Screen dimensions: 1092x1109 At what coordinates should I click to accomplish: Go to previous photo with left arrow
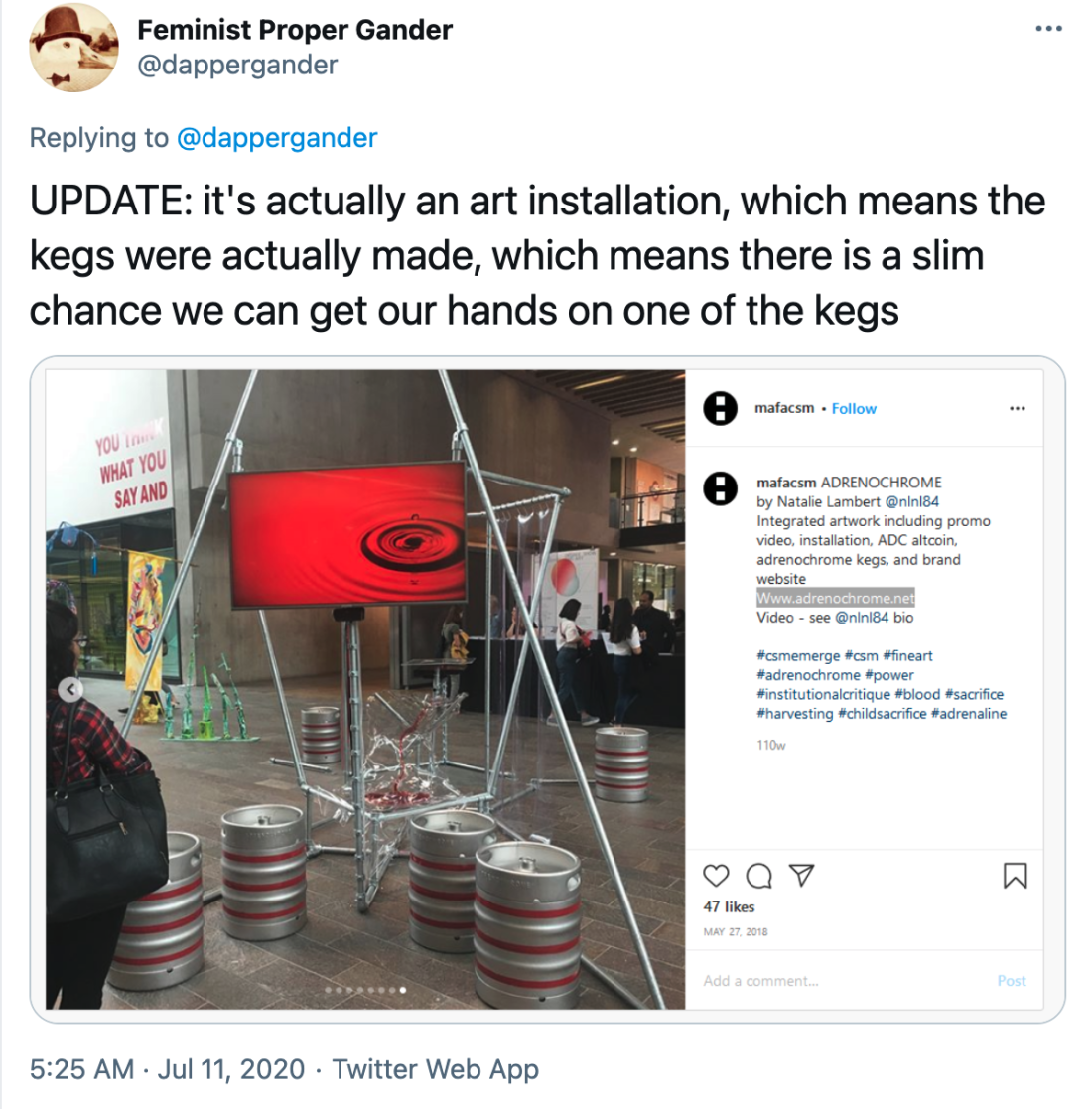(x=70, y=689)
